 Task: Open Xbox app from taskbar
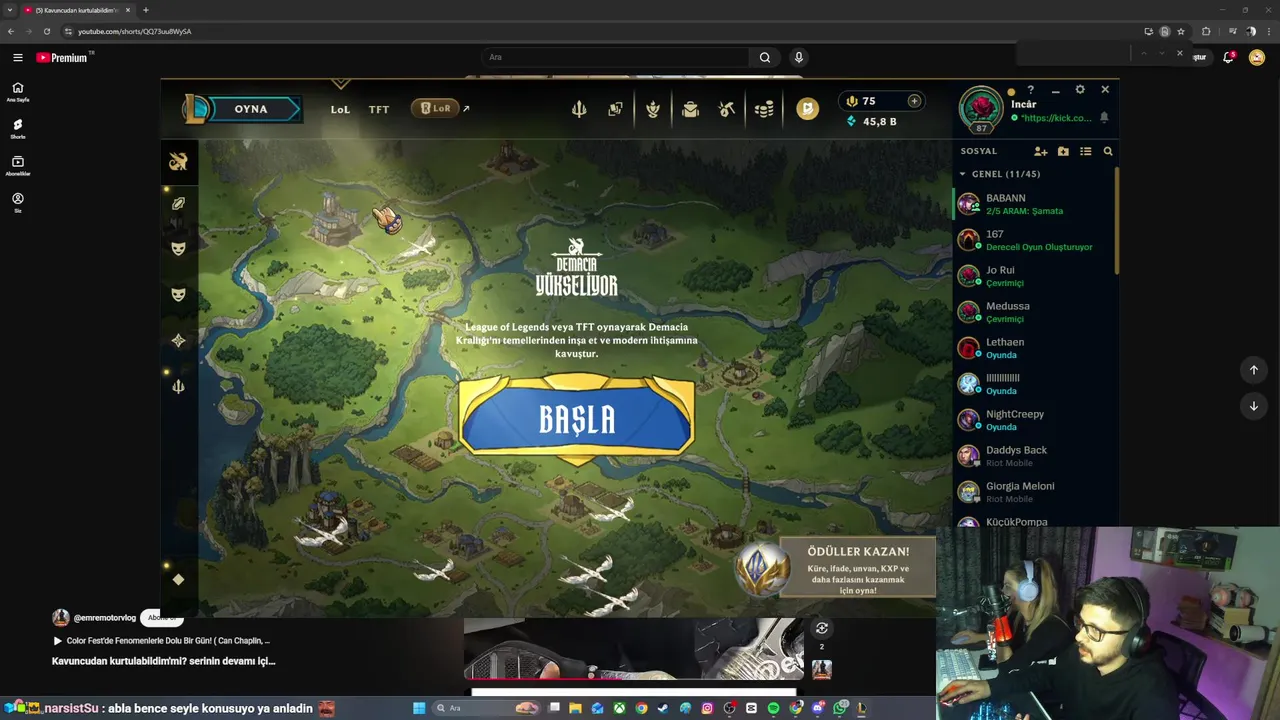click(619, 708)
